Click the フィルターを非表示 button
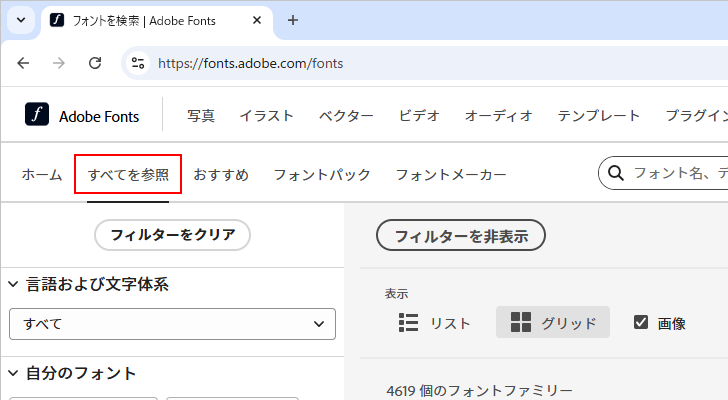 click(461, 235)
